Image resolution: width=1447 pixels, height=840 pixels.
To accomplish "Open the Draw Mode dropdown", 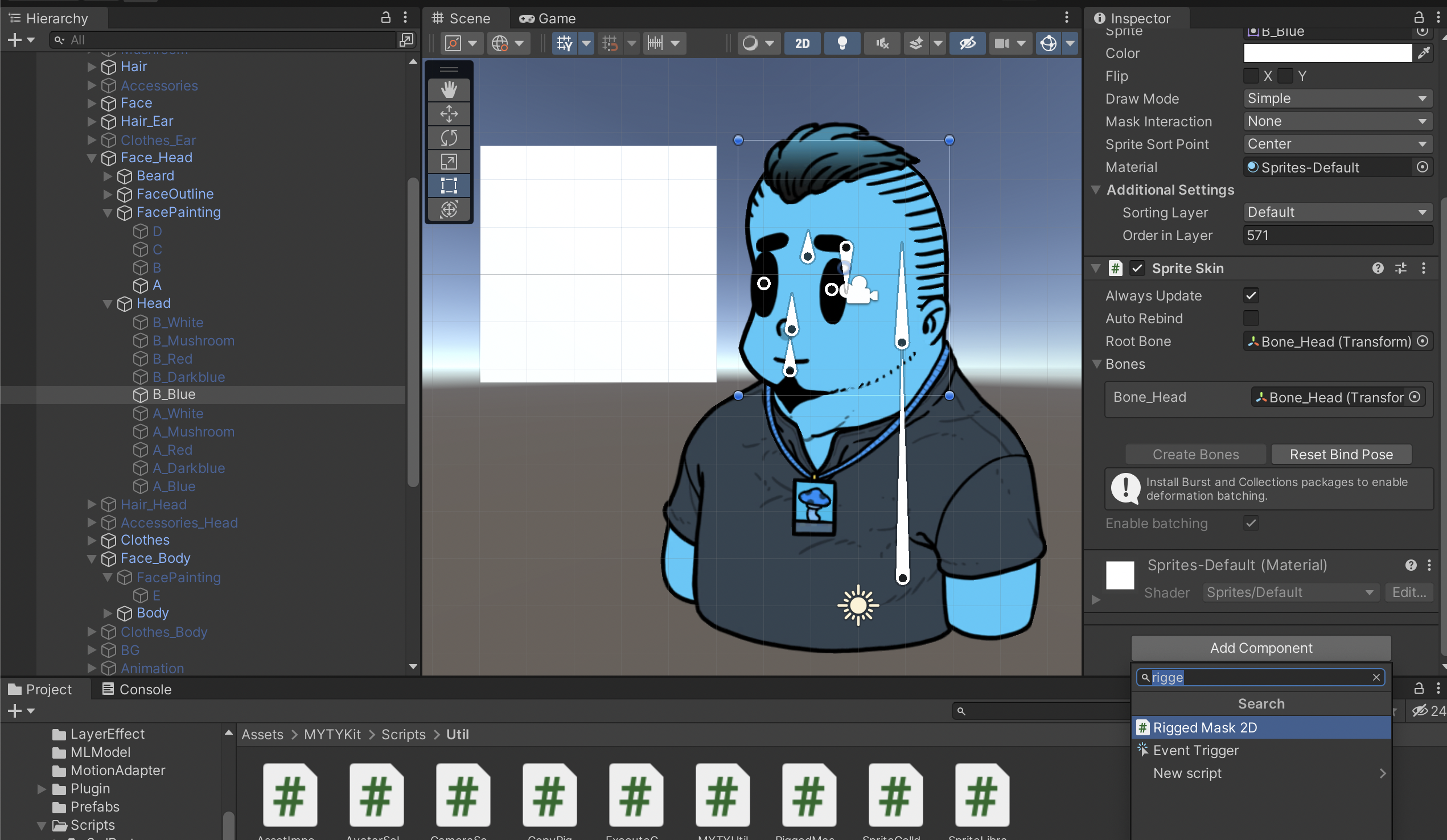I will (x=1337, y=99).
